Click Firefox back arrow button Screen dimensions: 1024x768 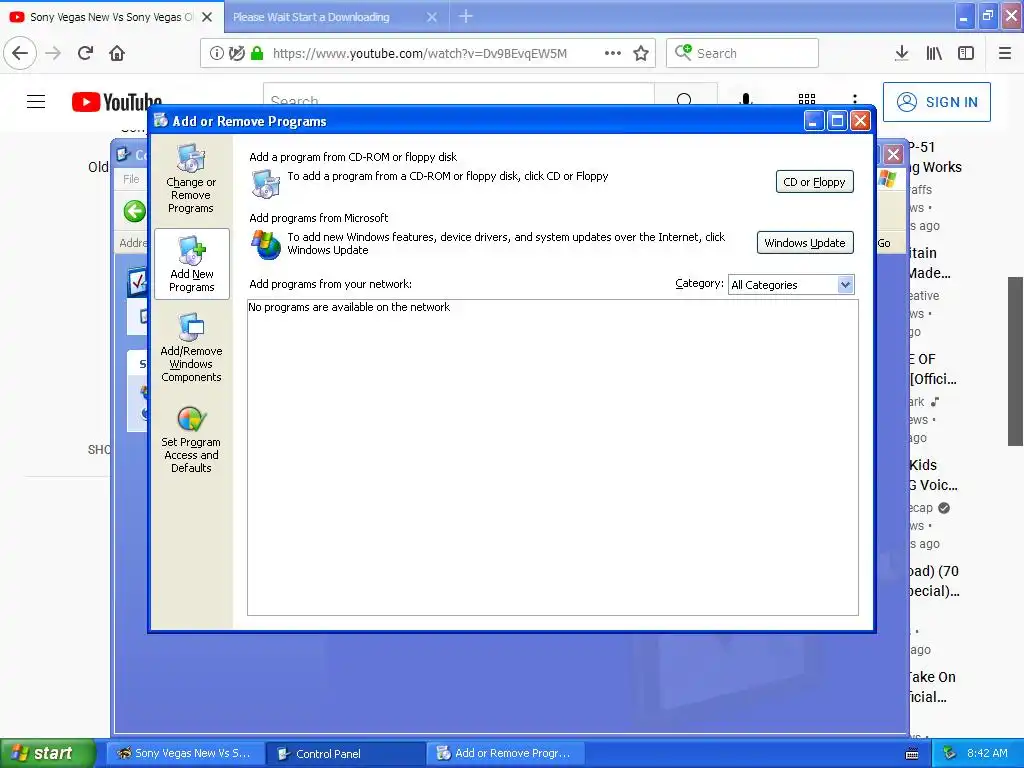point(20,53)
